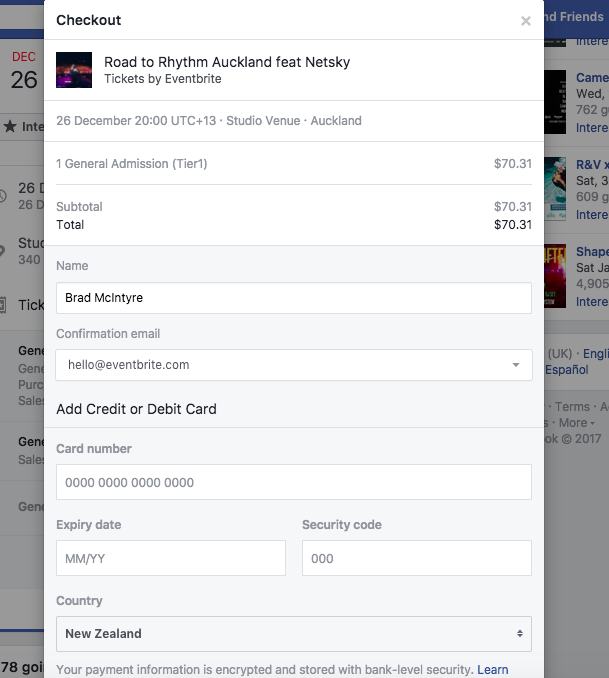Click the ticket icon beside Tickets section
This screenshot has width=609, height=678.
[x=3, y=305]
